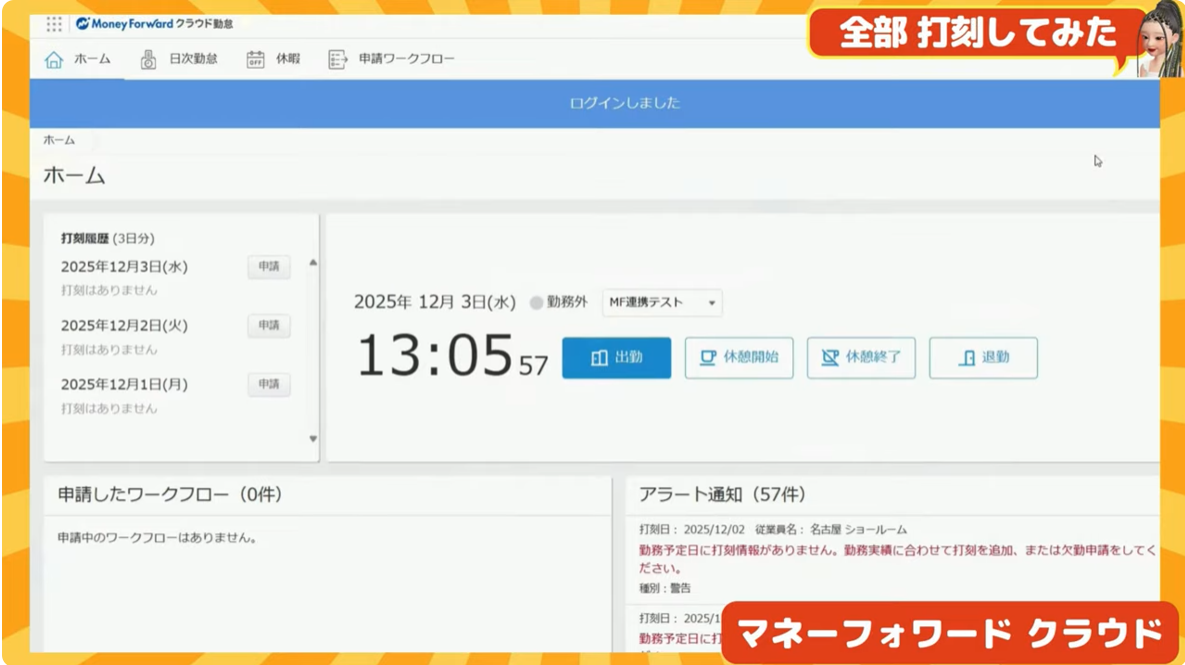Viewport: 1185px width, 665px height.
Task: Click the 休暇 calendar icon
Action: [255, 59]
